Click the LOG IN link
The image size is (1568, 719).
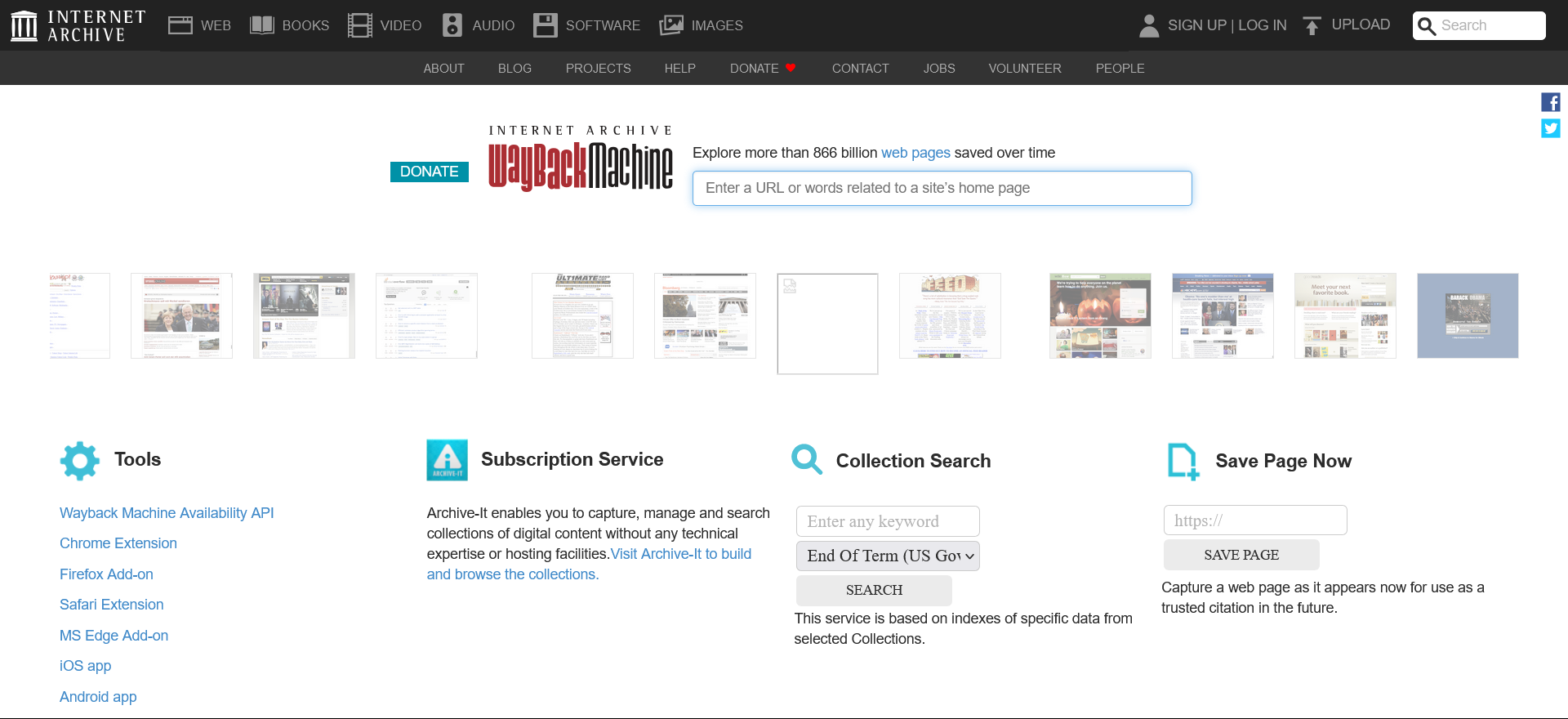pos(1263,25)
